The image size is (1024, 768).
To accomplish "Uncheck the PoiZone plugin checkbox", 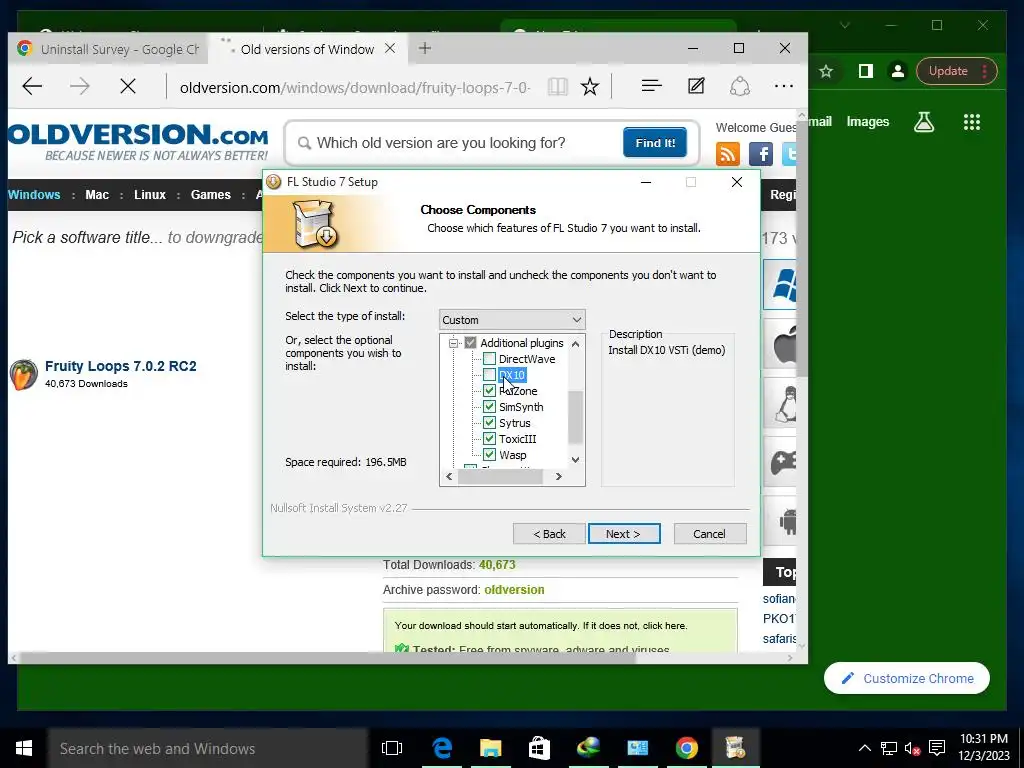I will pos(489,391).
